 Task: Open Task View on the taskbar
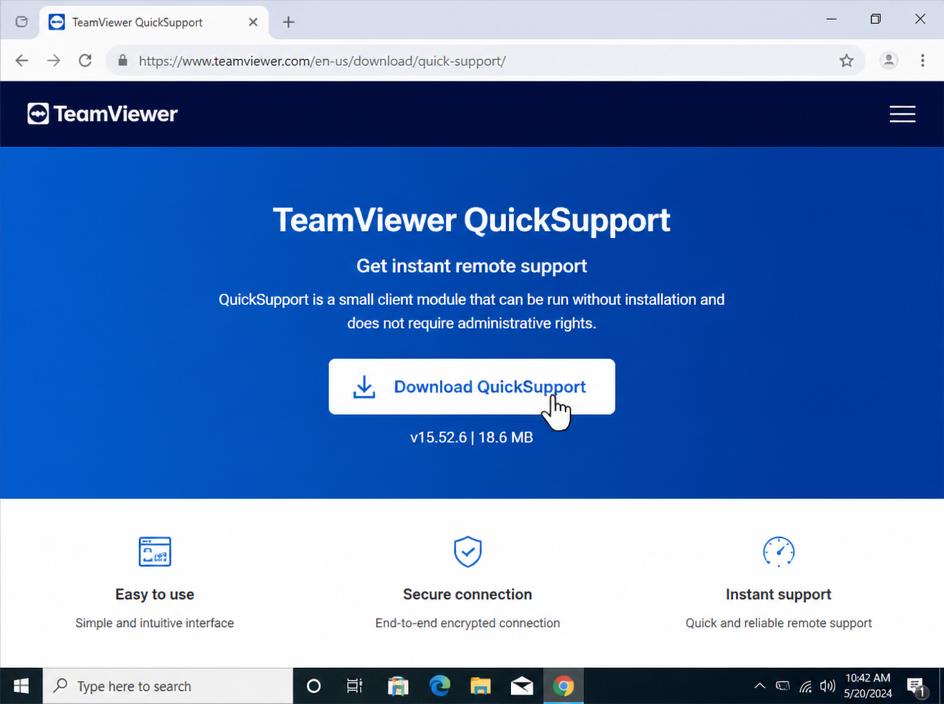pos(355,686)
